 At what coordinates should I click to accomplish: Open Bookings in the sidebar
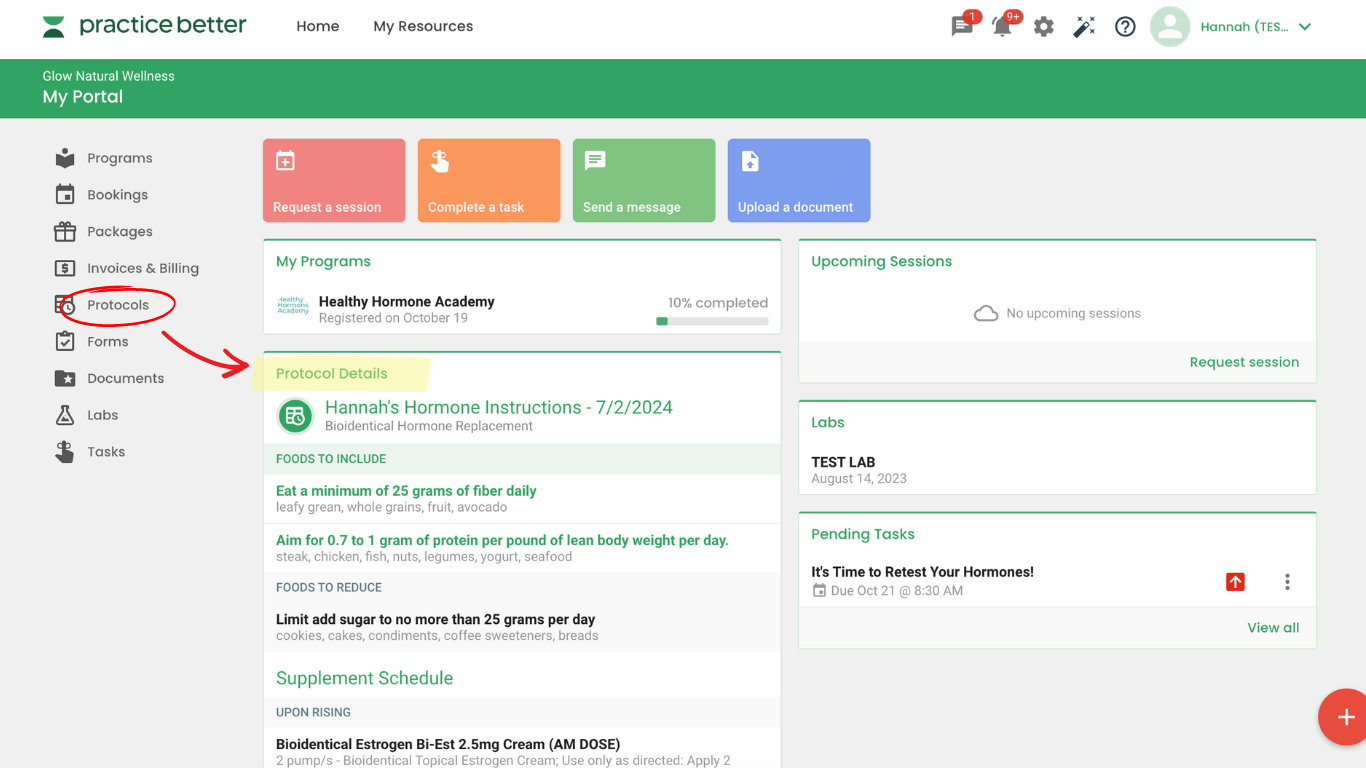click(117, 195)
